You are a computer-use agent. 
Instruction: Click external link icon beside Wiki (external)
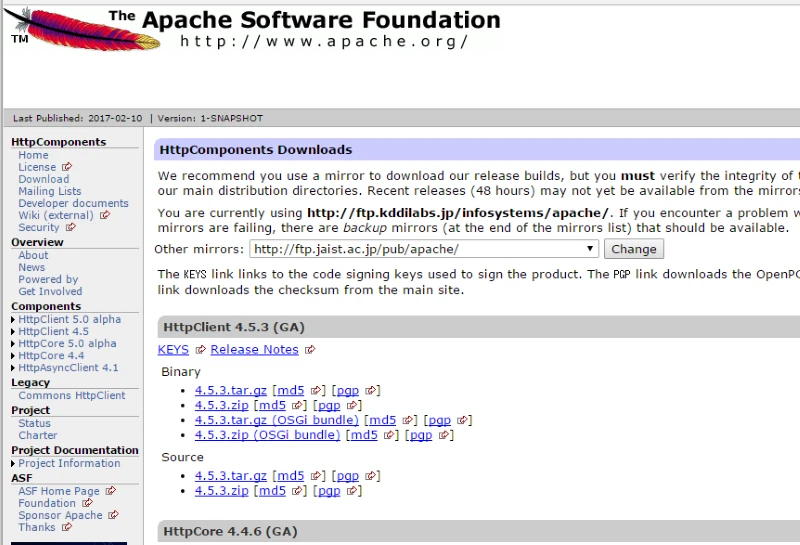click(x=105, y=215)
